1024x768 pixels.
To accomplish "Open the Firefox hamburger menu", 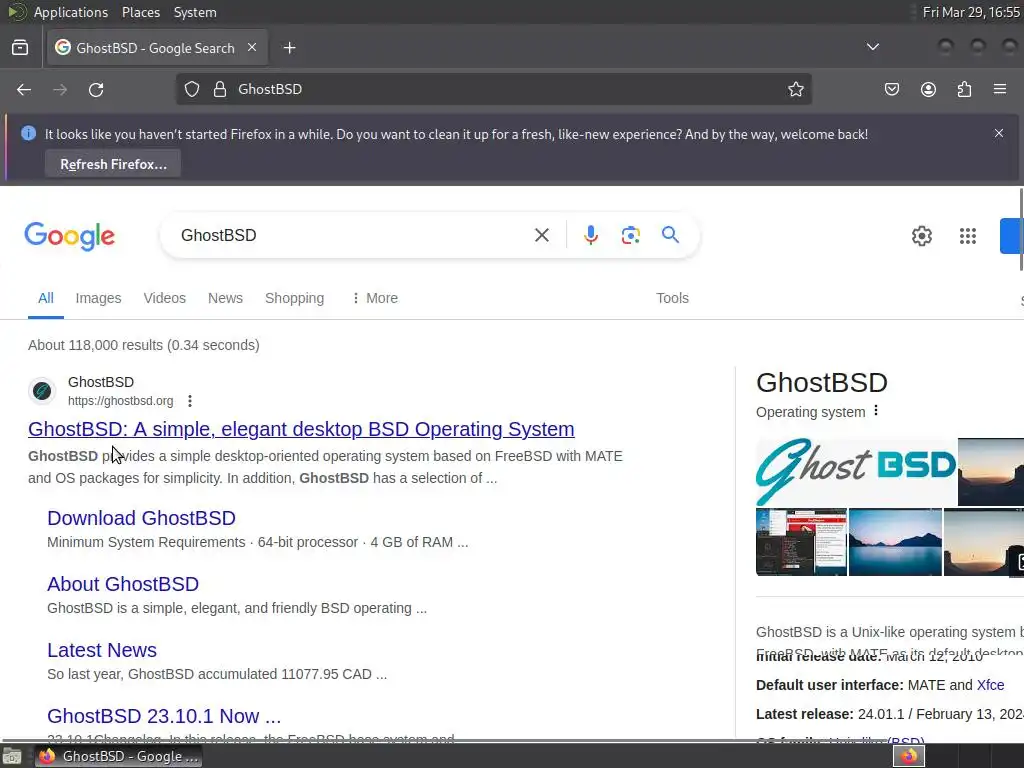I will (x=1000, y=89).
